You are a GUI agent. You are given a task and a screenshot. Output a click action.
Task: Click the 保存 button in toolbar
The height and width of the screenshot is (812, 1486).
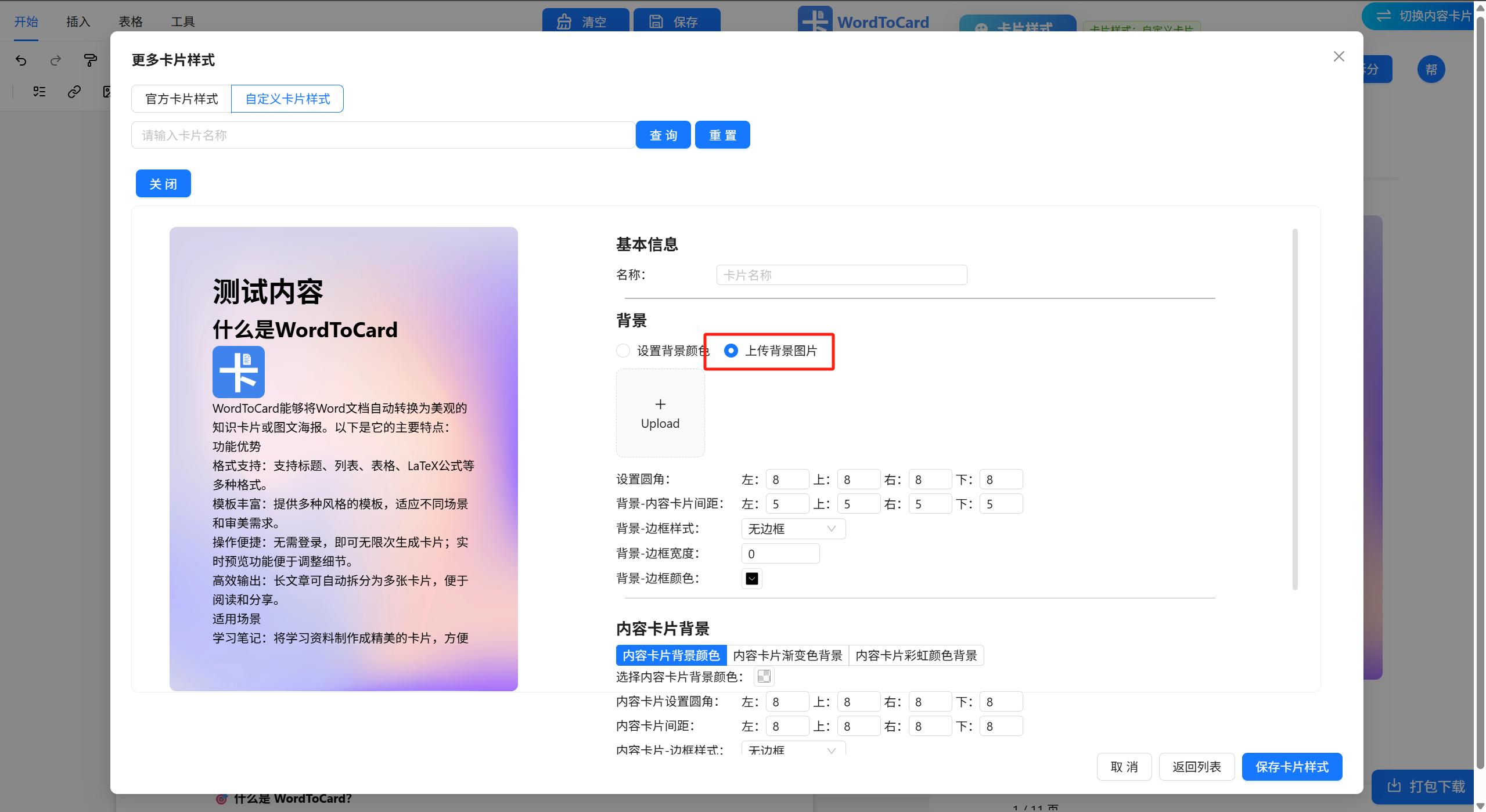677,21
